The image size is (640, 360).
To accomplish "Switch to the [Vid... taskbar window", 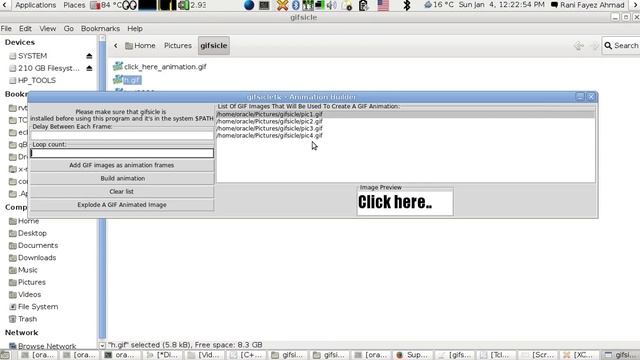I will tap(205, 355).
